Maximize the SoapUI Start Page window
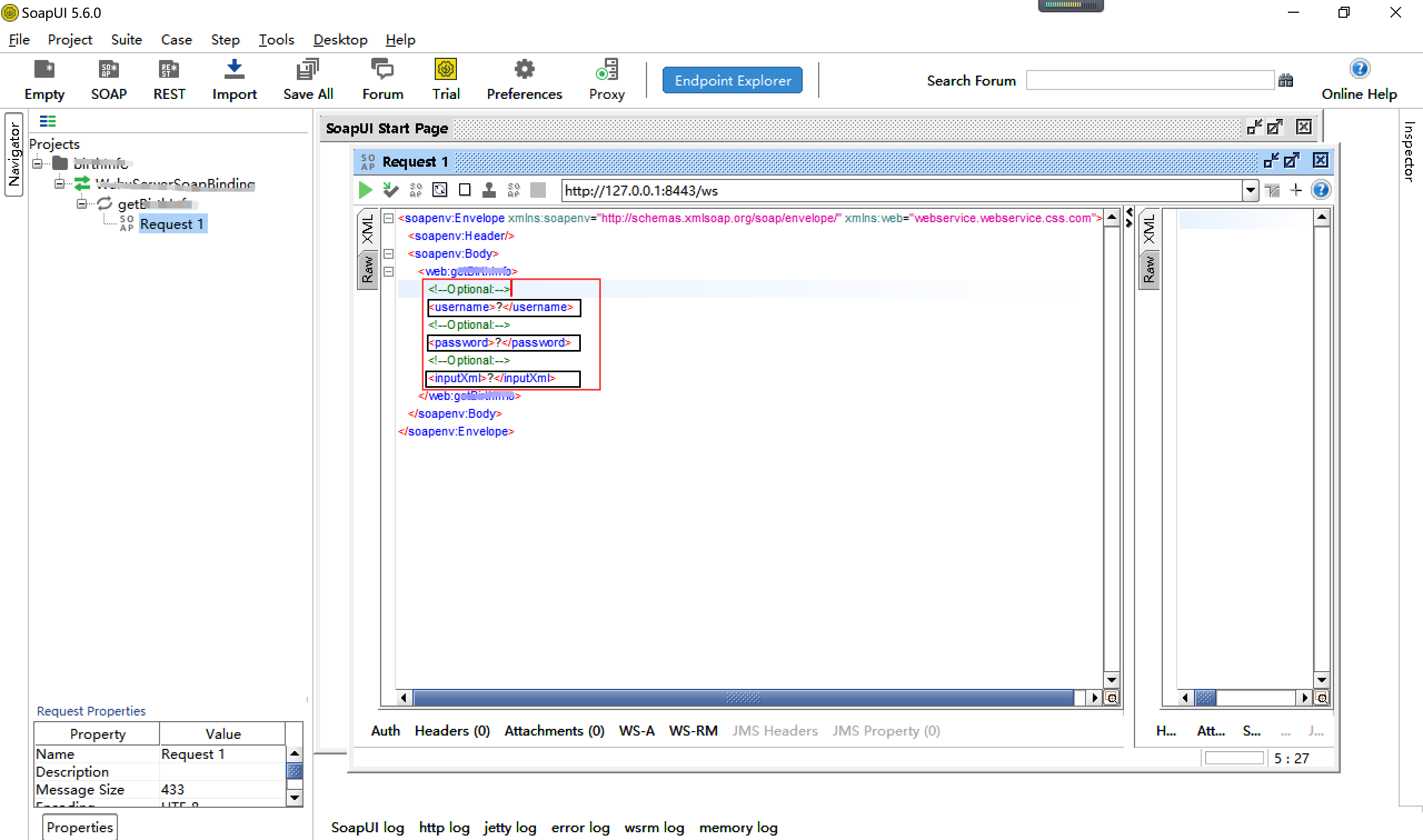This screenshot has width=1423, height=840. click(x=1275, y=127)
